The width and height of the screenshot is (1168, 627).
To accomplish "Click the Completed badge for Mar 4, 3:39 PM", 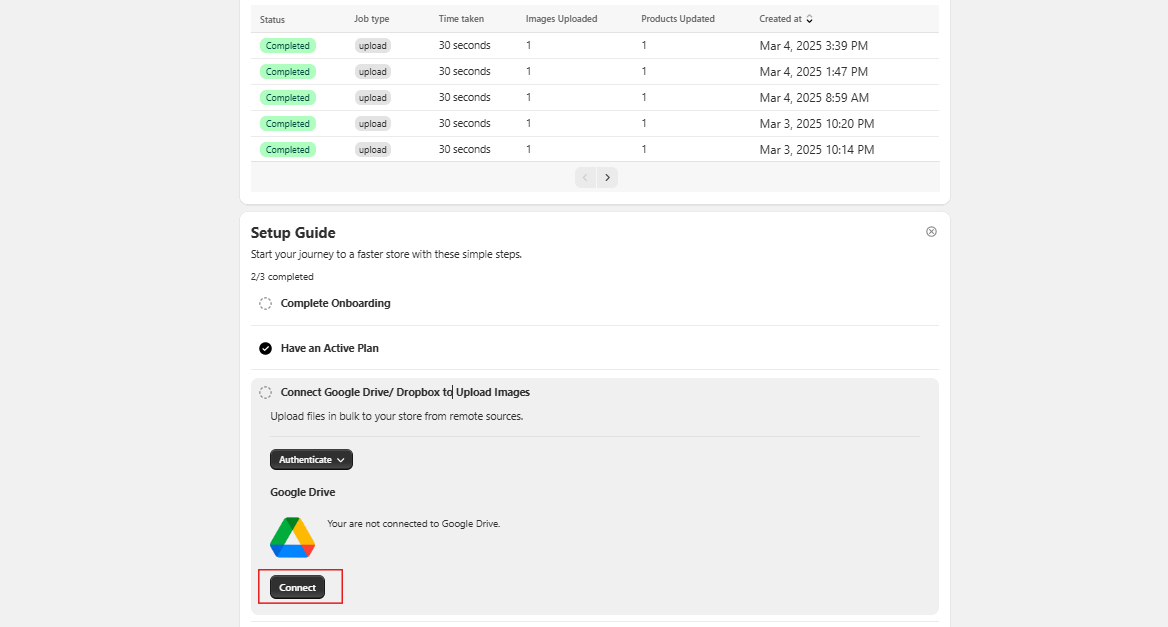I will pos(288,46).
